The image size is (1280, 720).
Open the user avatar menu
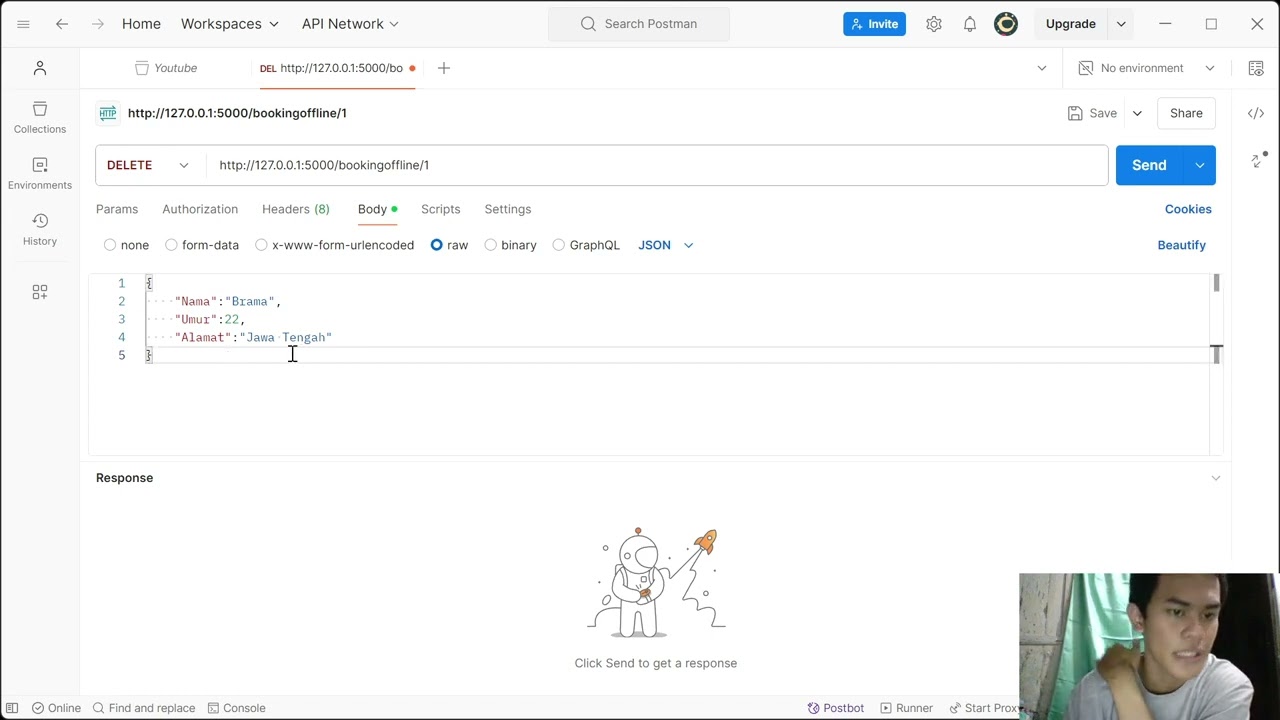[x=1006, y=24]
